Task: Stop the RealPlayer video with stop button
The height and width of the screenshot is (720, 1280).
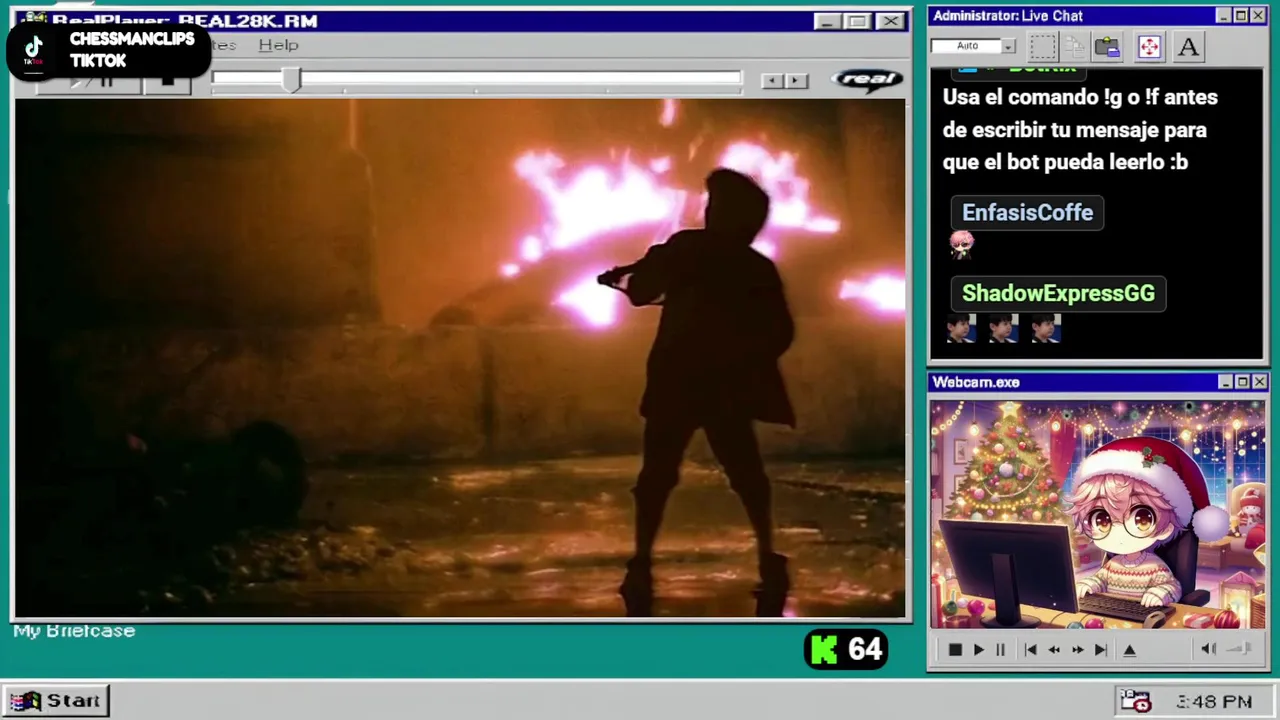Action: click(x=168, y=82)
